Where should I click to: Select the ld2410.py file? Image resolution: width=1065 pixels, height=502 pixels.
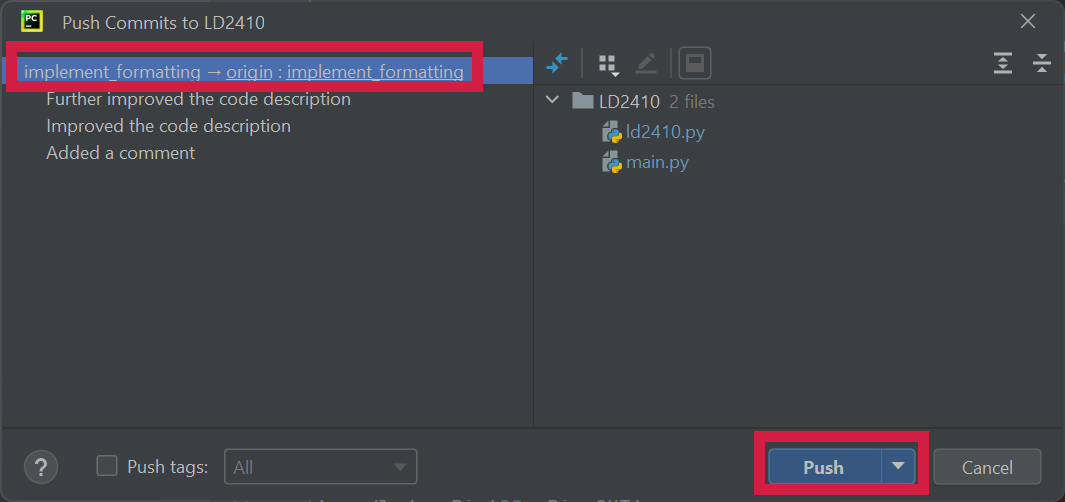pos(665,132)
